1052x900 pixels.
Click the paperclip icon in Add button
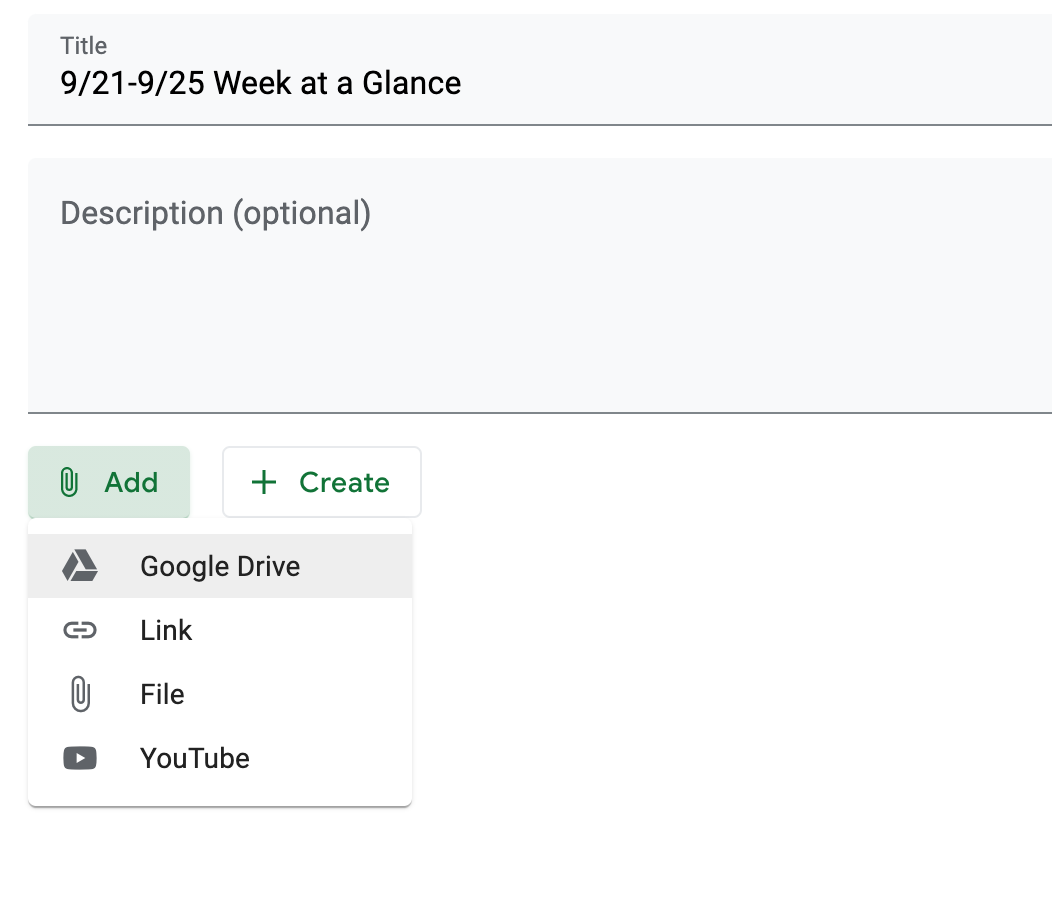coord(68,482)
